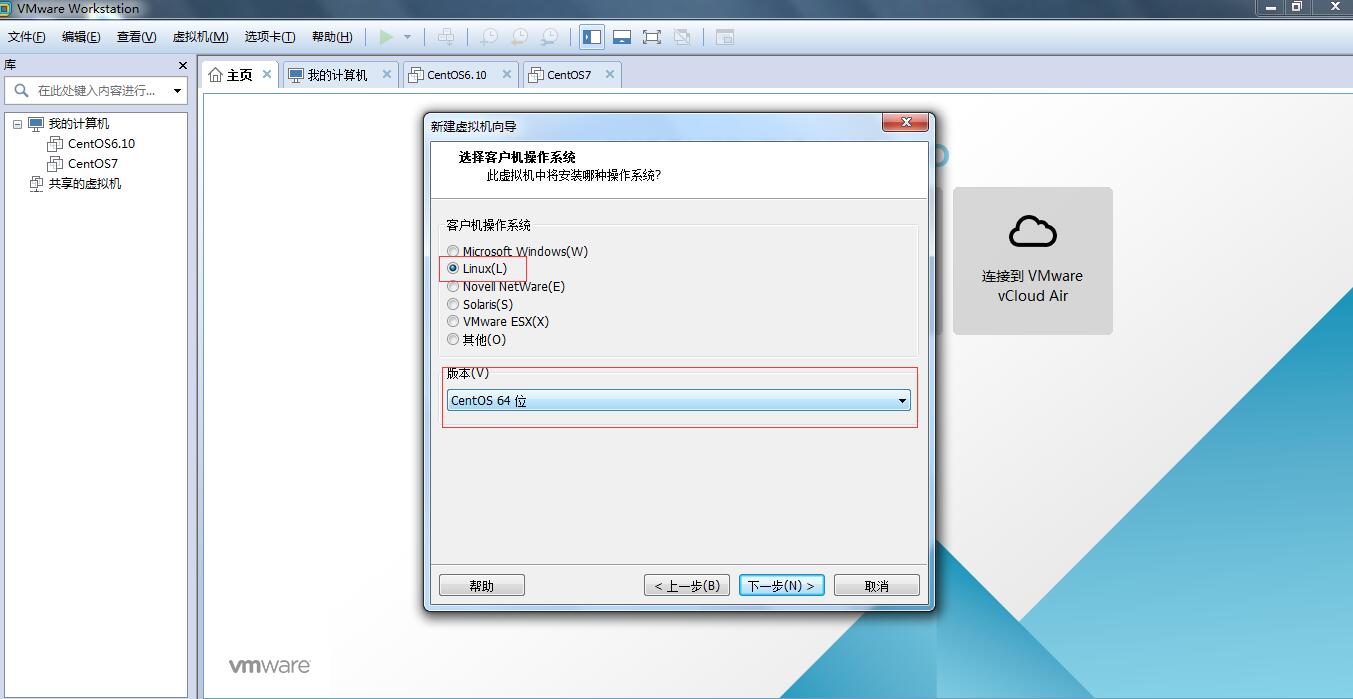Focus the library search input field
This screenshot has width=1353, height=699.
[97, 90]
